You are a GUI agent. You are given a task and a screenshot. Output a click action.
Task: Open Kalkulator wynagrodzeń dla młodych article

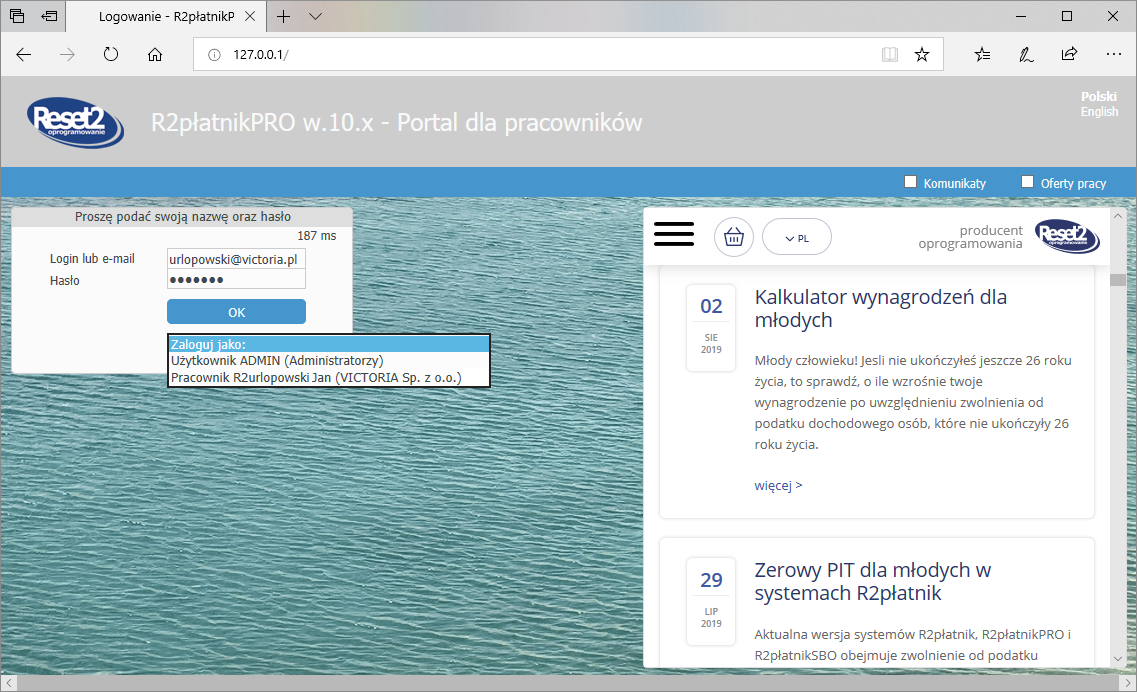click(880, 308)
